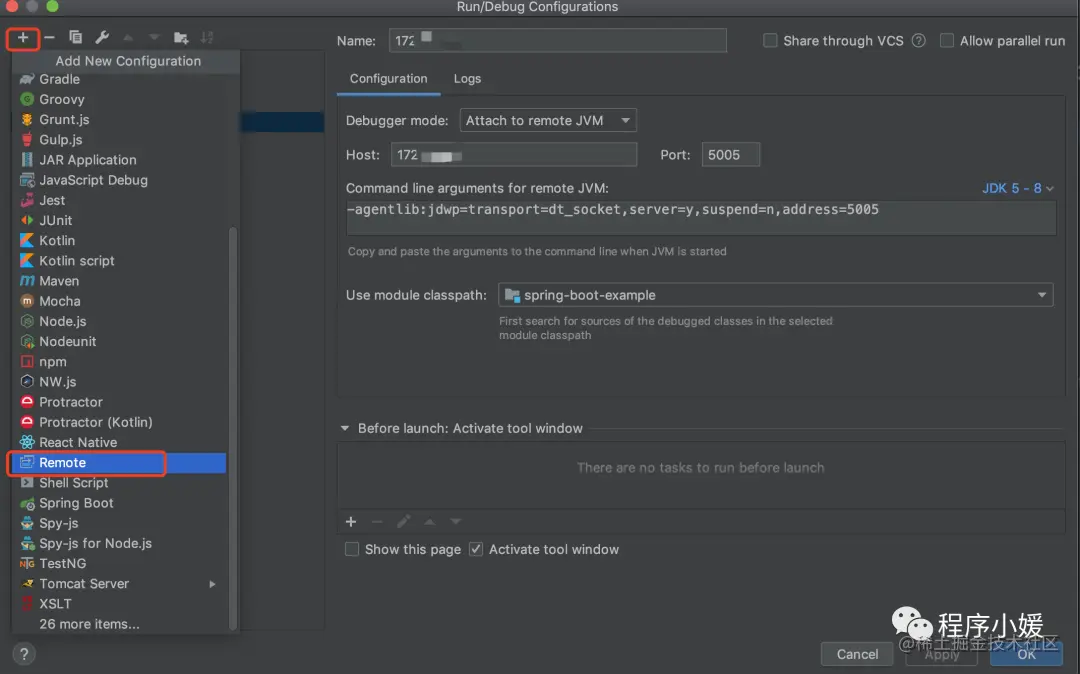This screenshot has height=674, width=1080.
Task: Click the help question mark button
Action: pyautogui.click(x=23, y=654)
